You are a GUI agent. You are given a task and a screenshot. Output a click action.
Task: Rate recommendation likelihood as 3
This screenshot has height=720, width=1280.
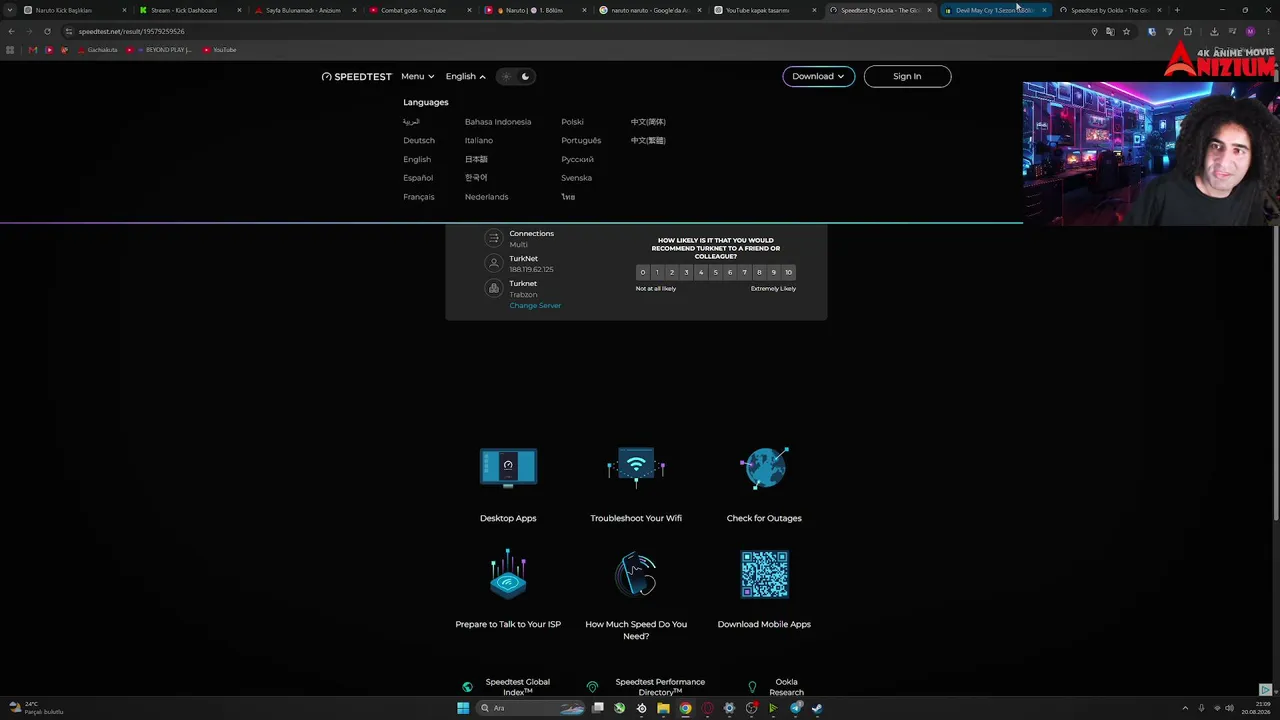[x=686, y=272]
